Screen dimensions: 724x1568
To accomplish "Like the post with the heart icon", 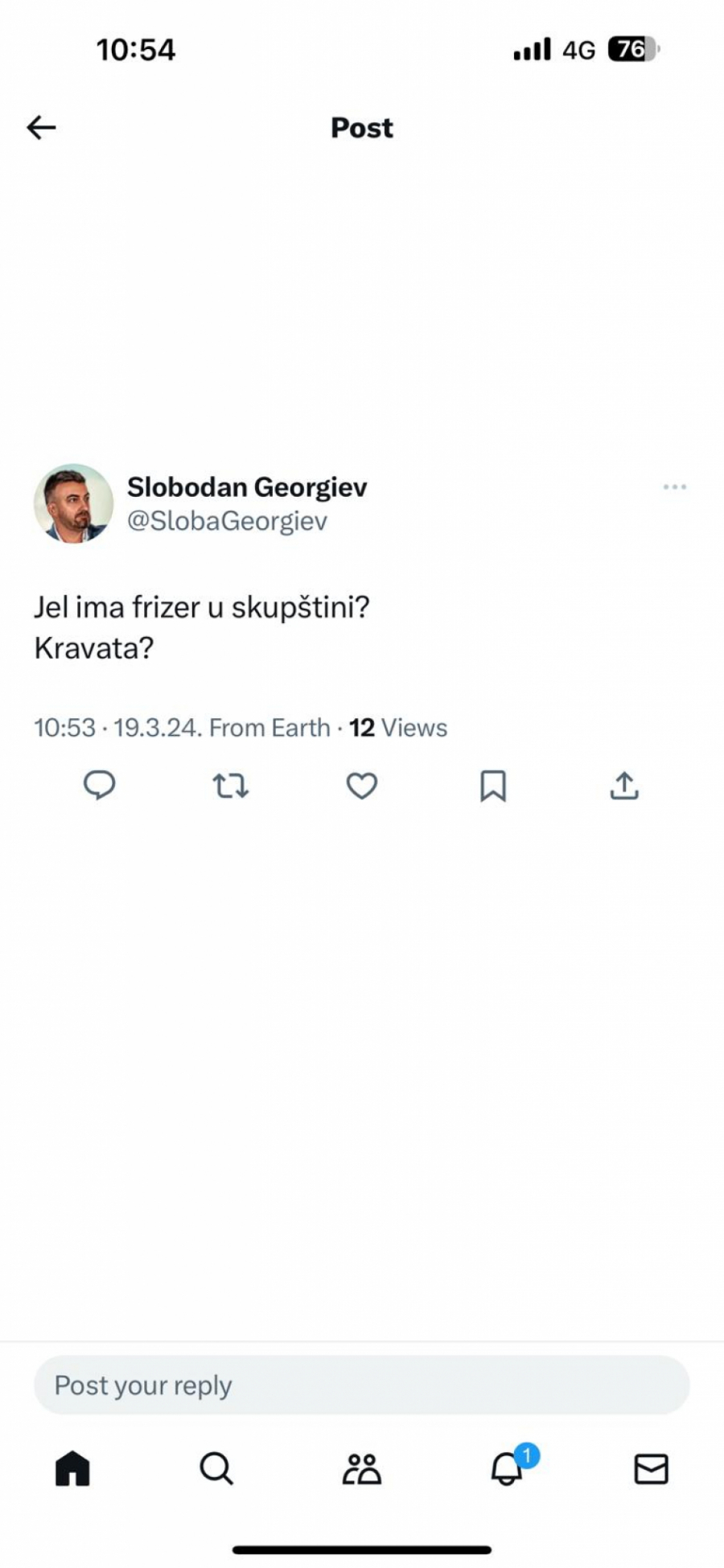I will tap(361, 786).
